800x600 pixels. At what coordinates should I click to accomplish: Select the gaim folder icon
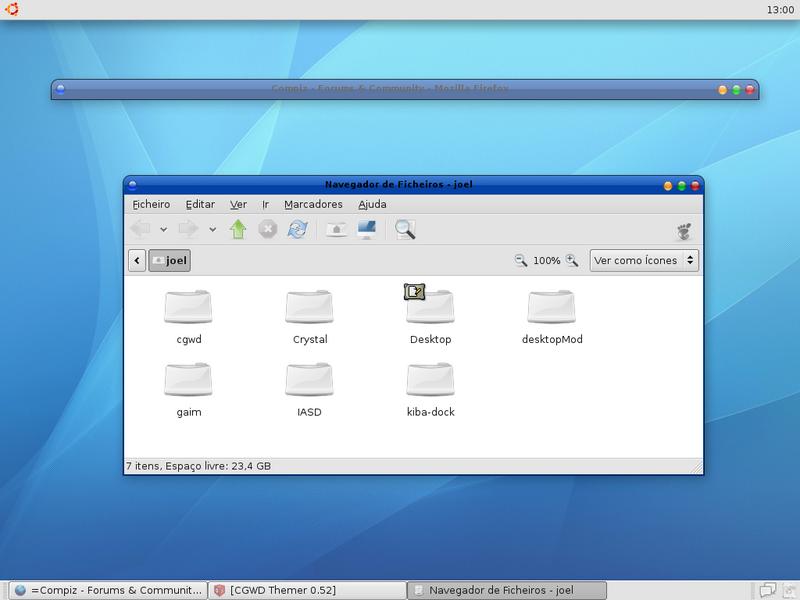188,380
